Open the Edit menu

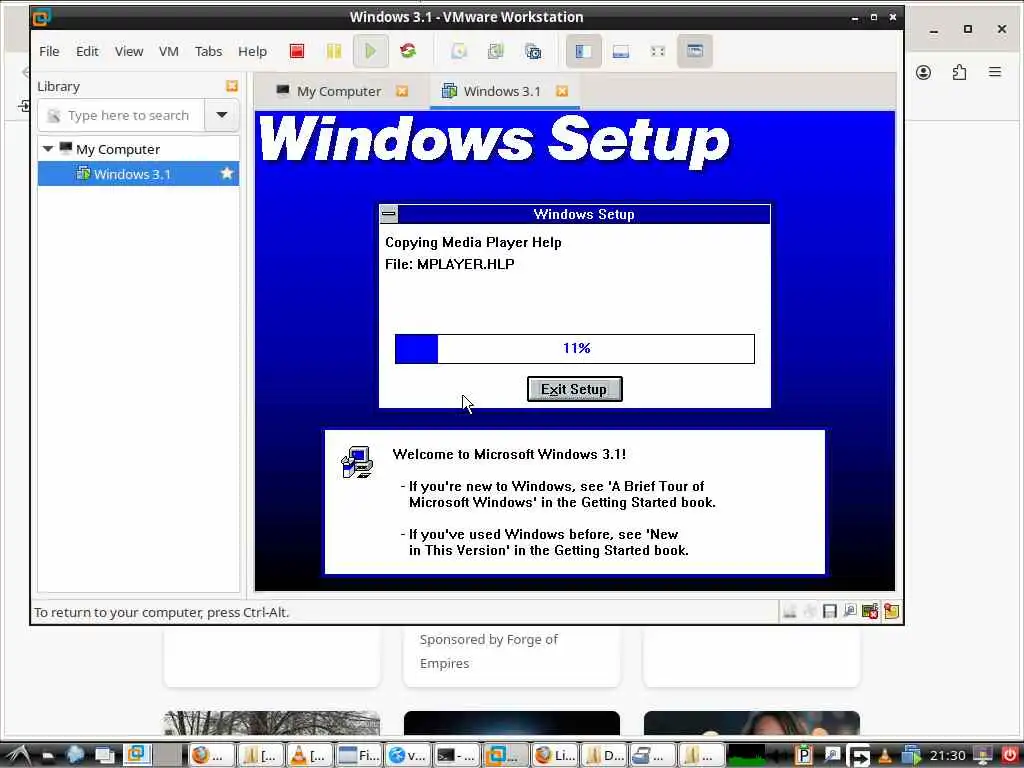87,51
